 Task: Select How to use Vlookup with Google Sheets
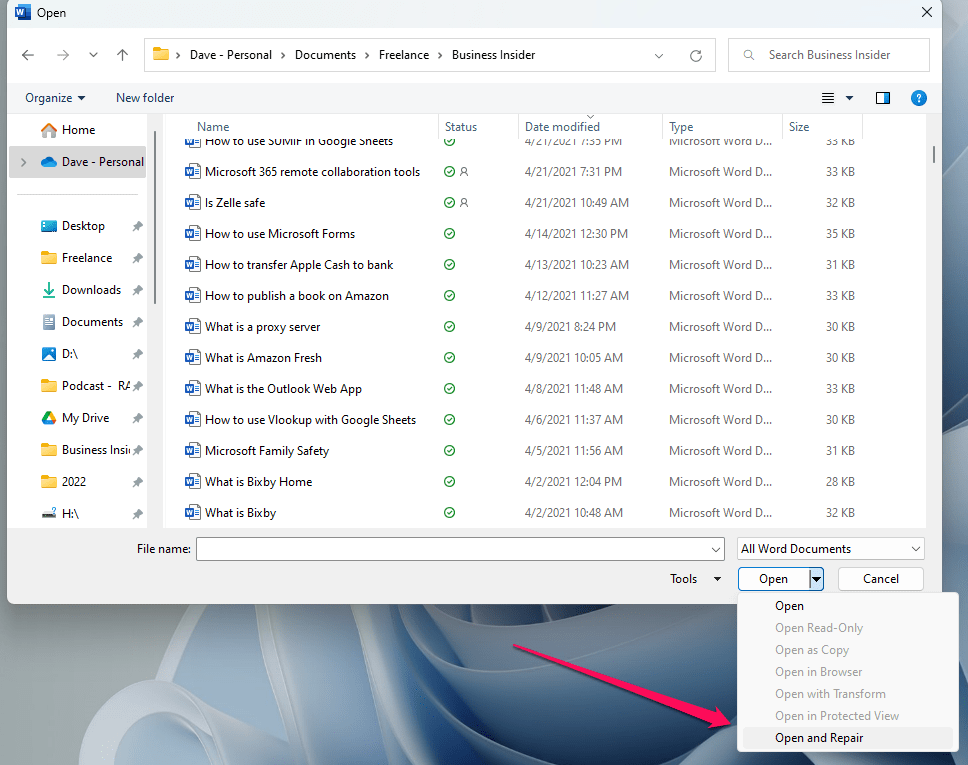311,420
